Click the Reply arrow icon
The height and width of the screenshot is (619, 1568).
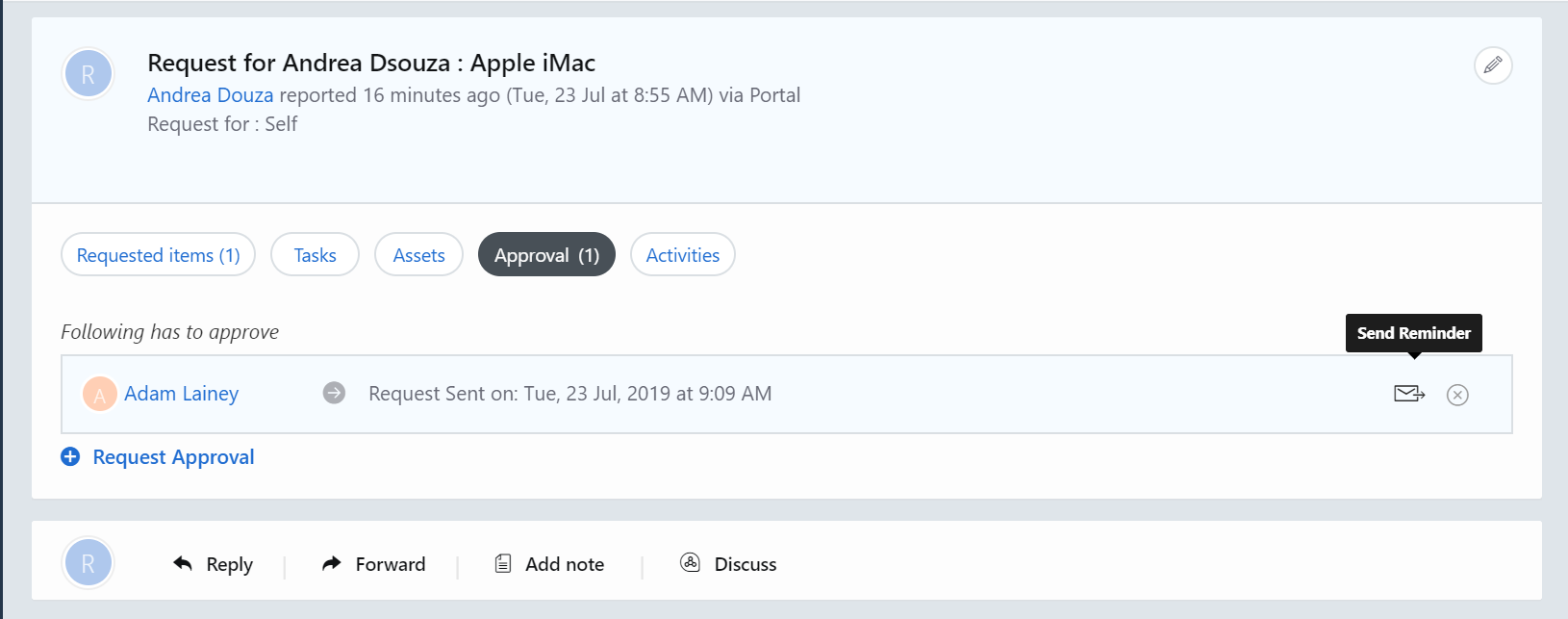point(183,563)
